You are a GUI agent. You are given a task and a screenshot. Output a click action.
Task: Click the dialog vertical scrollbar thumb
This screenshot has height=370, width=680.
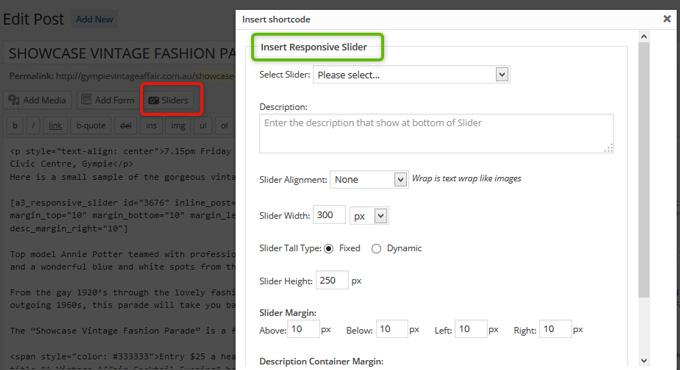pos(644,170)
